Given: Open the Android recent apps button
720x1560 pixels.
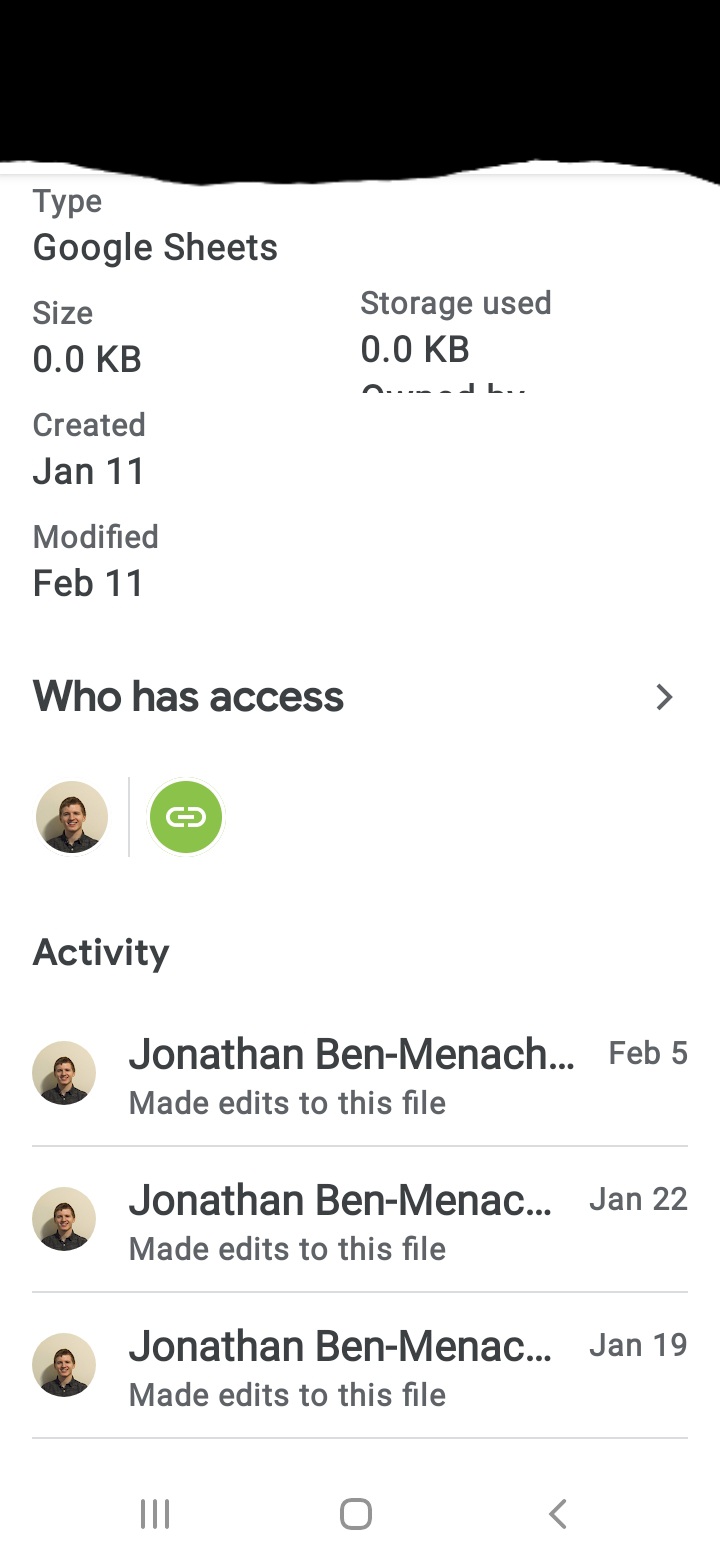Looking at the screenshot, I should coord(155,1514).
